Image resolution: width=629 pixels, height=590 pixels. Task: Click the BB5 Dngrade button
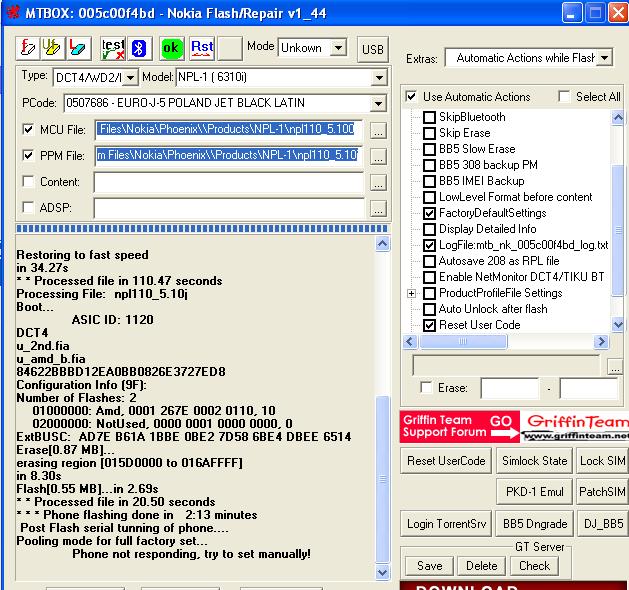[535, 524]
